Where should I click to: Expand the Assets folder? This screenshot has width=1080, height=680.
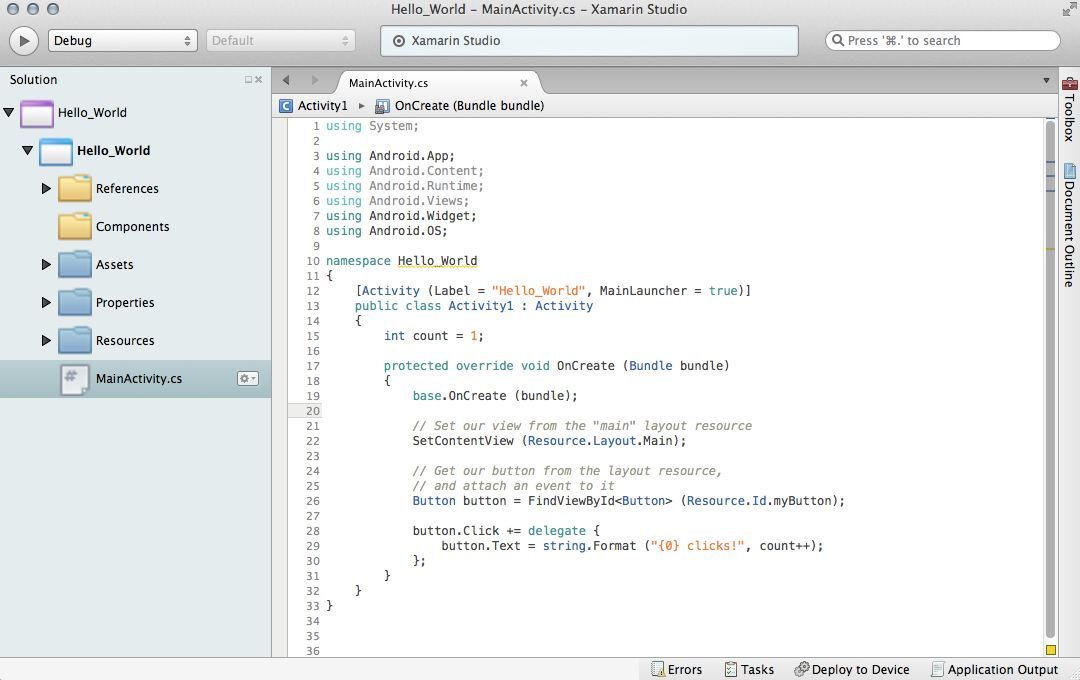tap(45, 264)
